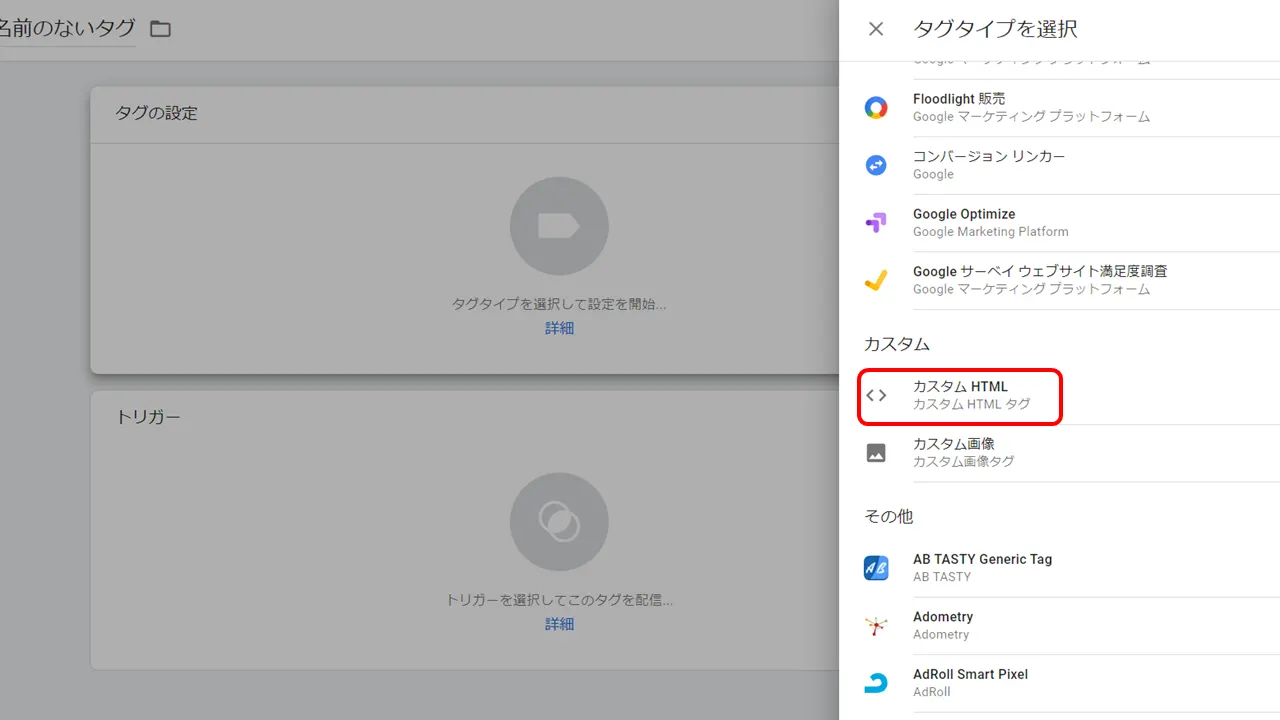Click the タグの設定 card heading
Screen dimensions: 1280x720
click(x=156, y=113)
